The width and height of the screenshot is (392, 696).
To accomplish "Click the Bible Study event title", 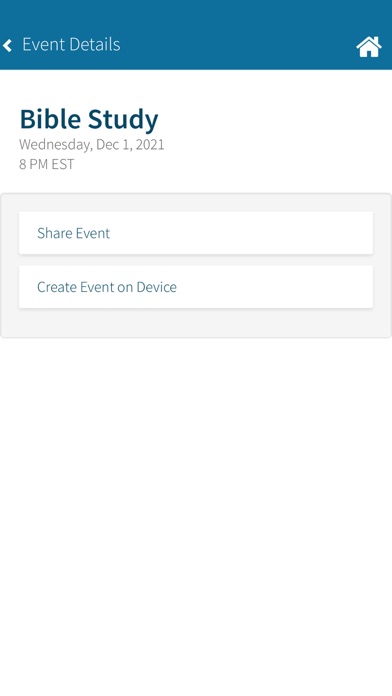I will coord(89,119).
